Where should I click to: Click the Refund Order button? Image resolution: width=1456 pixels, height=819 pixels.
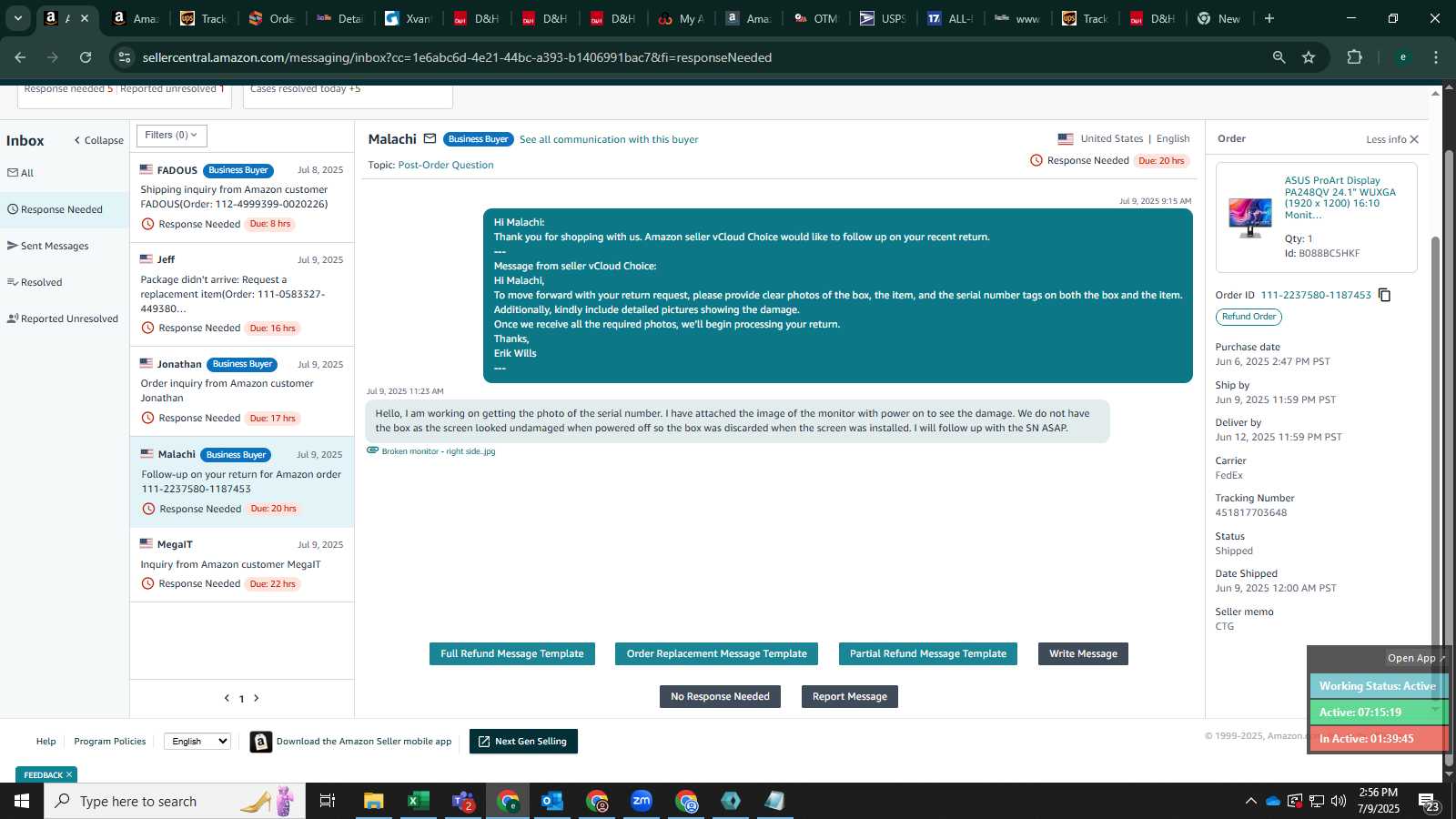(1249, 317)
